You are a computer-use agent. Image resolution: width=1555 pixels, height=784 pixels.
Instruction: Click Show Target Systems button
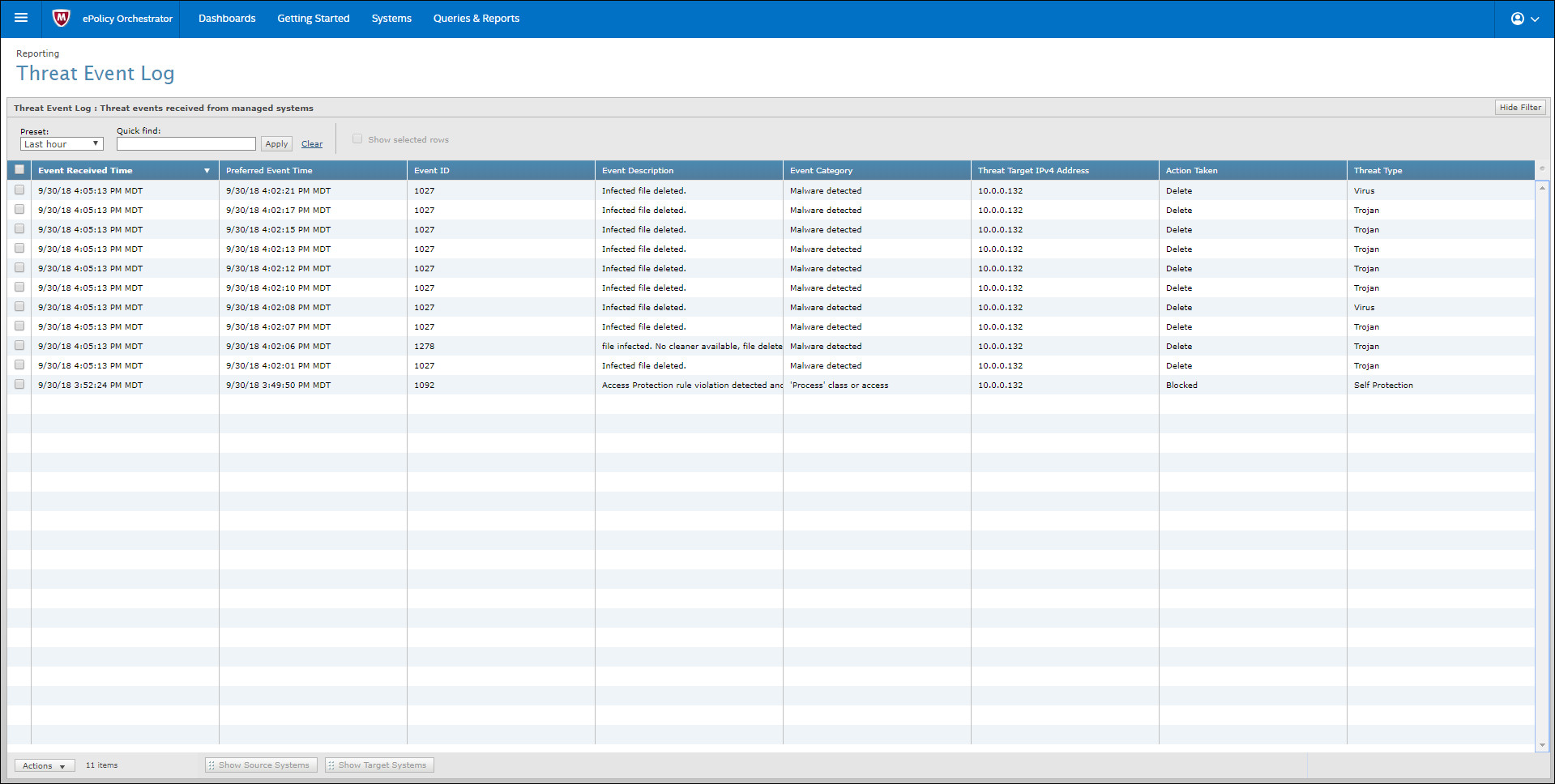click(x=379, y=765)
